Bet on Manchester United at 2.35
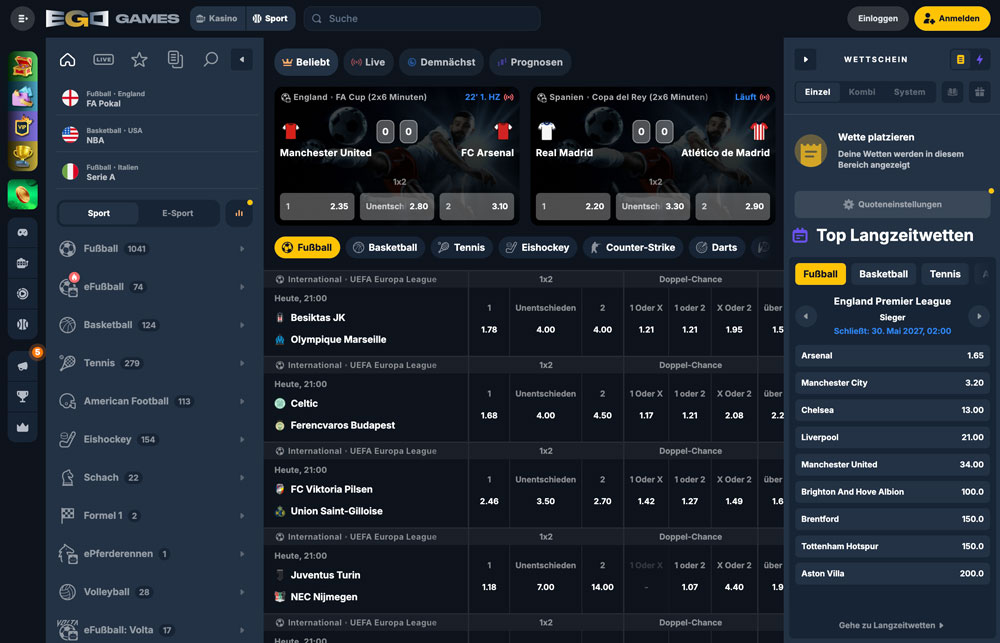Viewport: 1000px width, 643px height. (x=317, y=206)
